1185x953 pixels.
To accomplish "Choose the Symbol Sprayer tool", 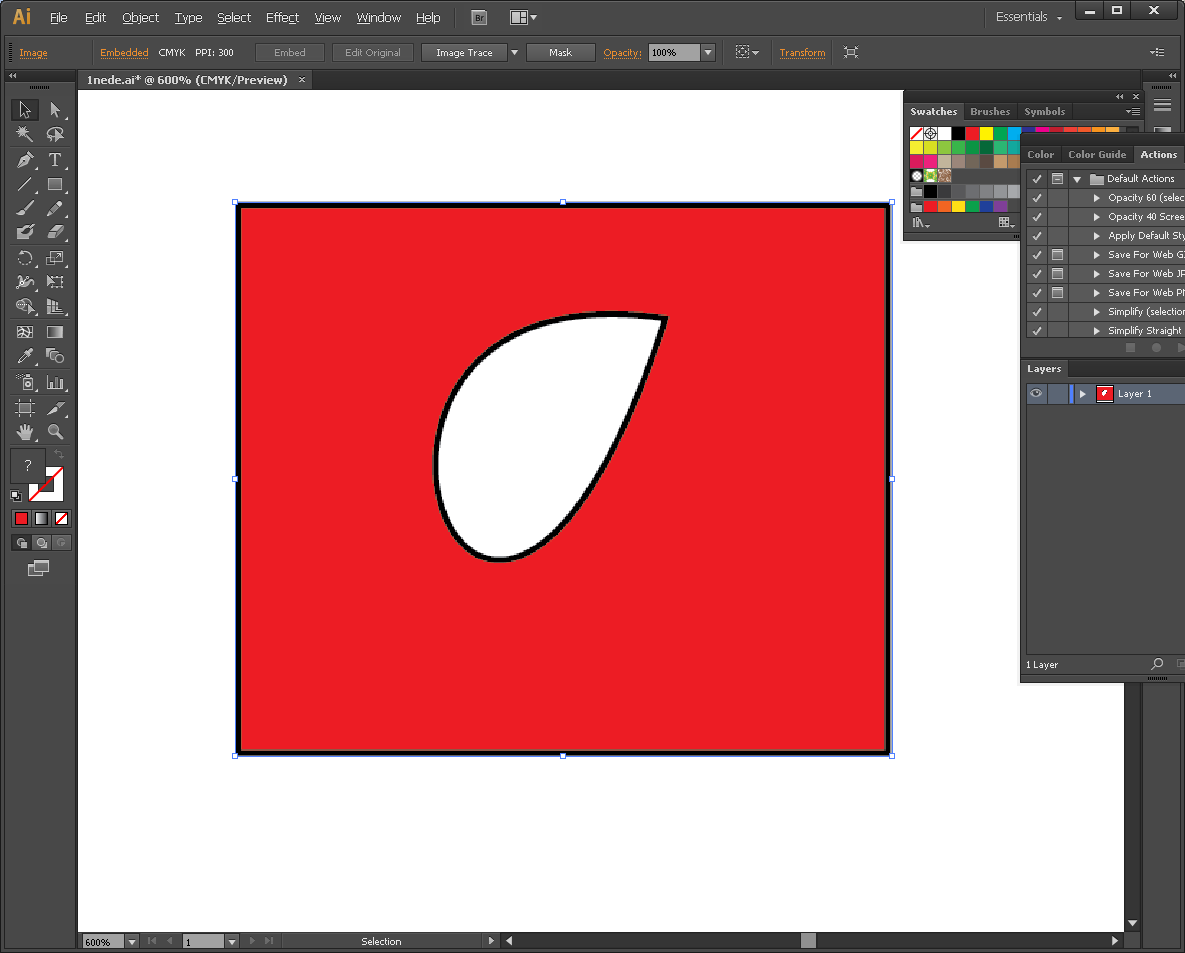I will pyautogui.click(x=25, y=382).
